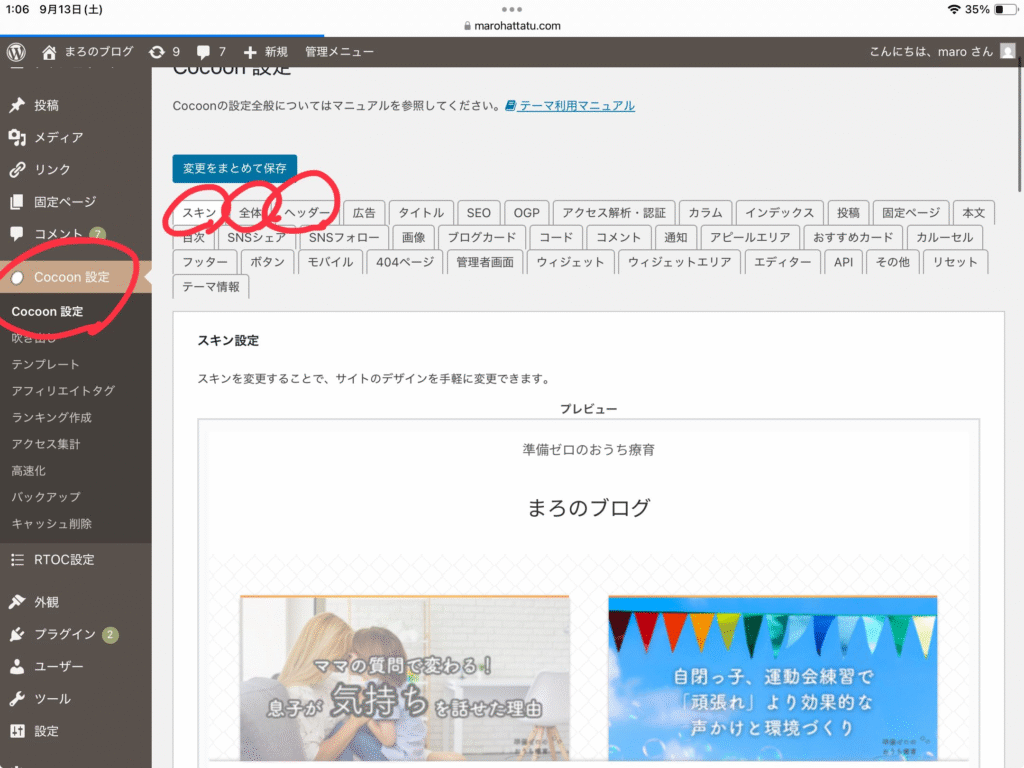
Task: Click the plus 新規 icon
Action: (251, 52)
